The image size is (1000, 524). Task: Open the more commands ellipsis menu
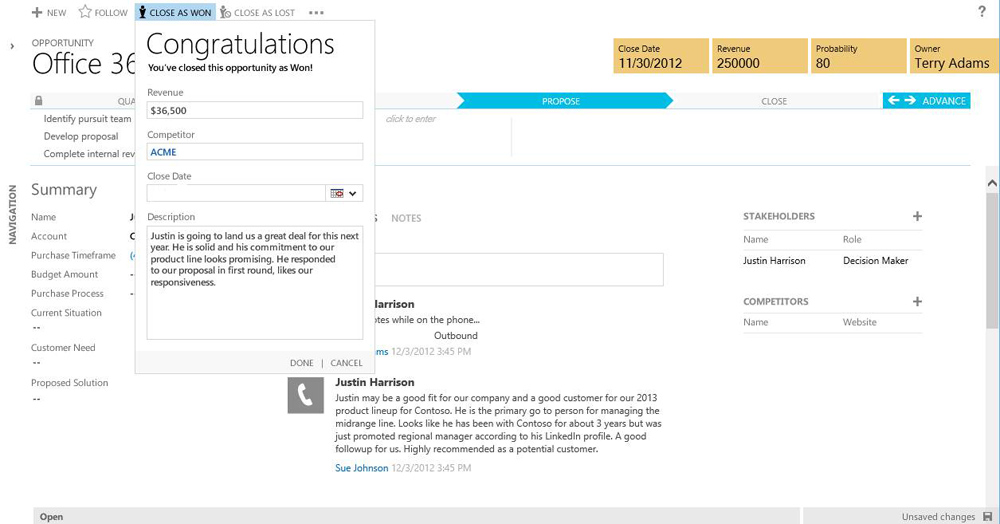pyautogui.click(x=316, y=13)
